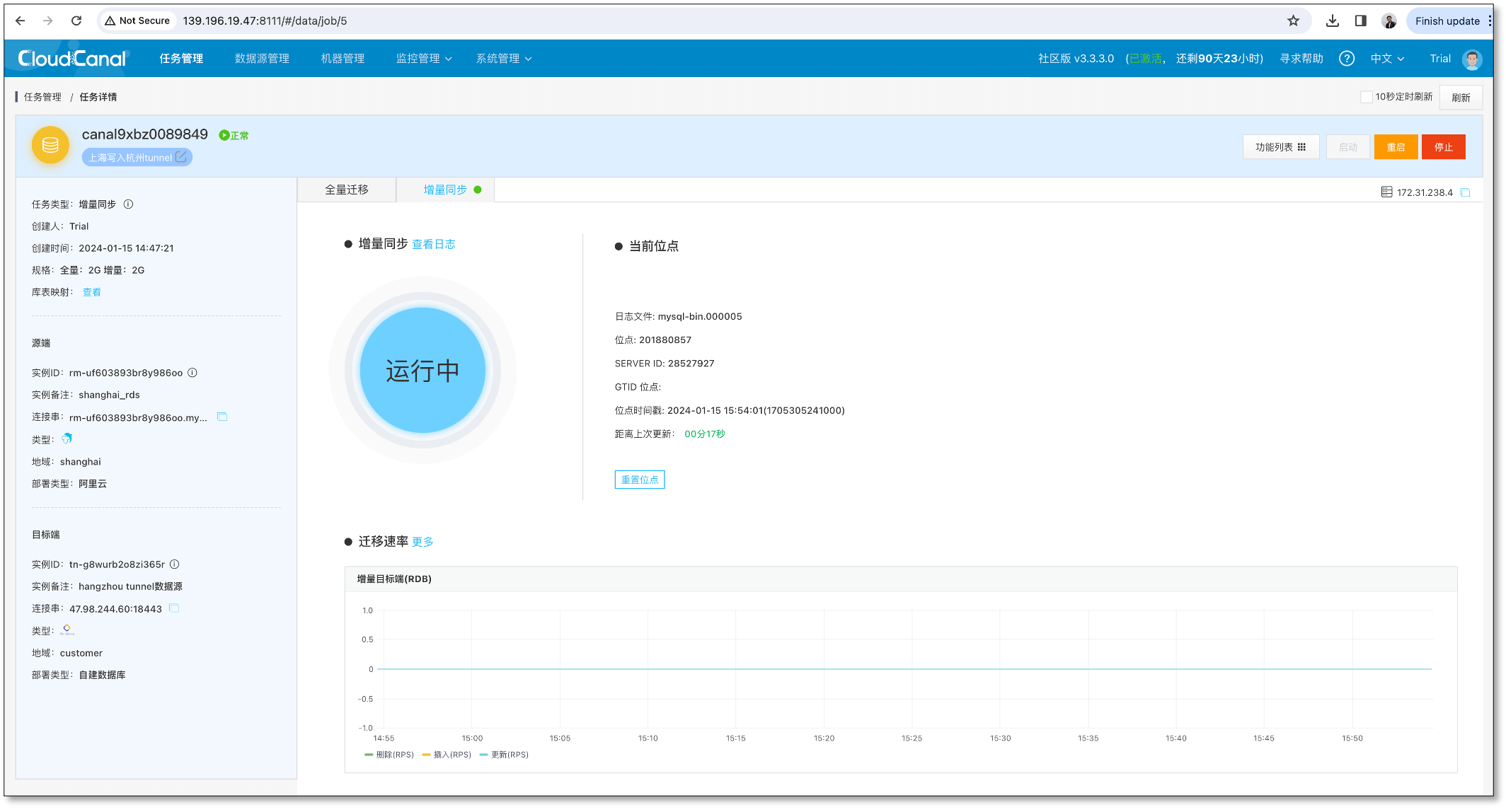Toggle the 插入(RPS) series in chart legend

pos(446,754)
